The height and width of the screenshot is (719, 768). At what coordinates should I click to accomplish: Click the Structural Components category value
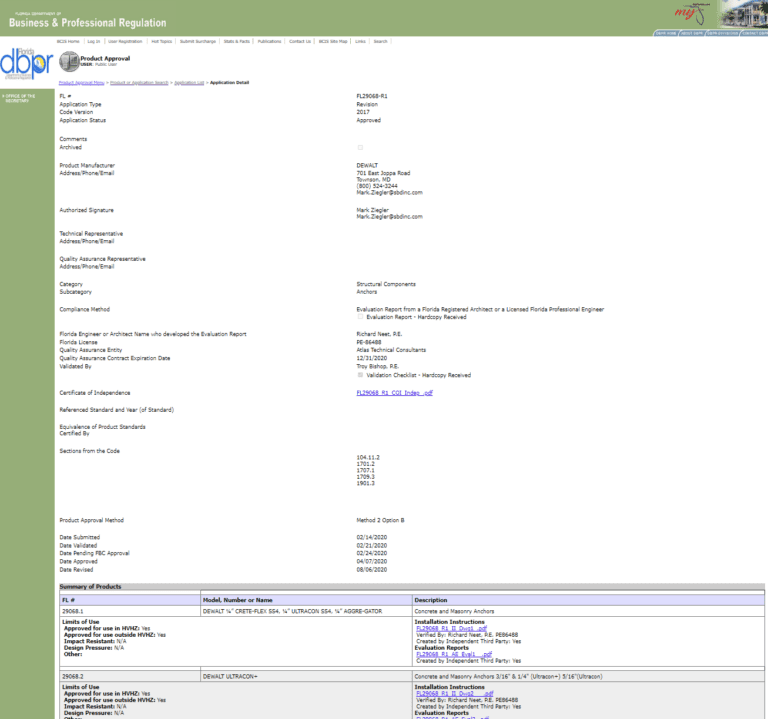point(386,284)
